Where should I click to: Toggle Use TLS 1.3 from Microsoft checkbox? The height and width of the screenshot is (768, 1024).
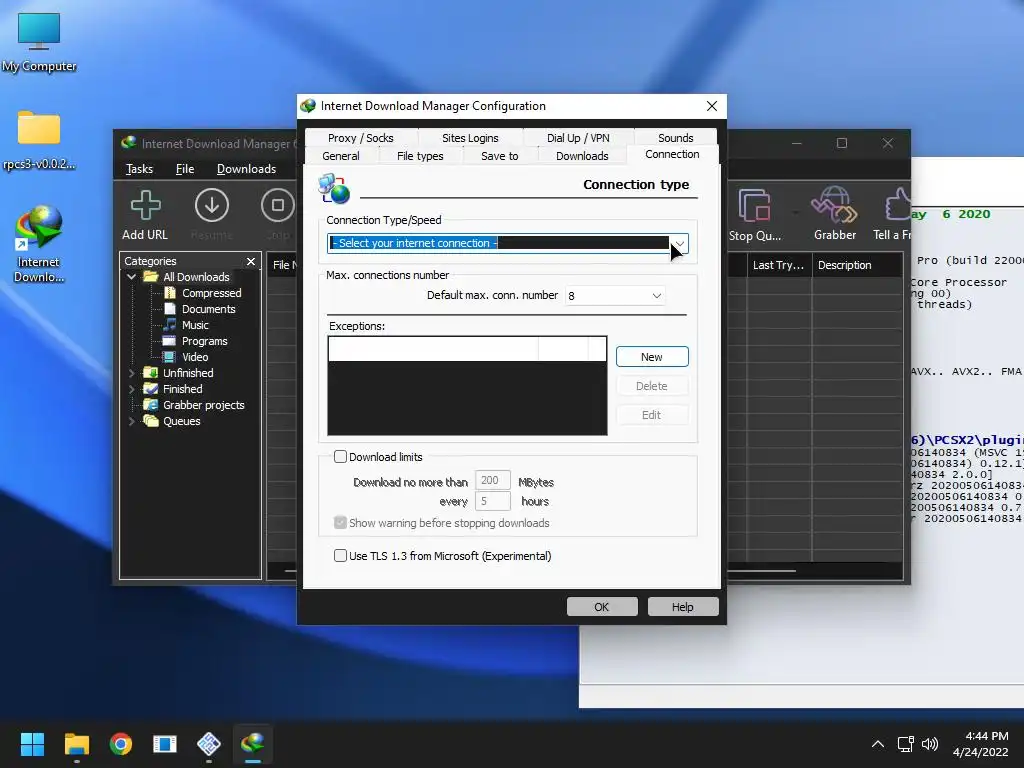(x=340, y=556)
